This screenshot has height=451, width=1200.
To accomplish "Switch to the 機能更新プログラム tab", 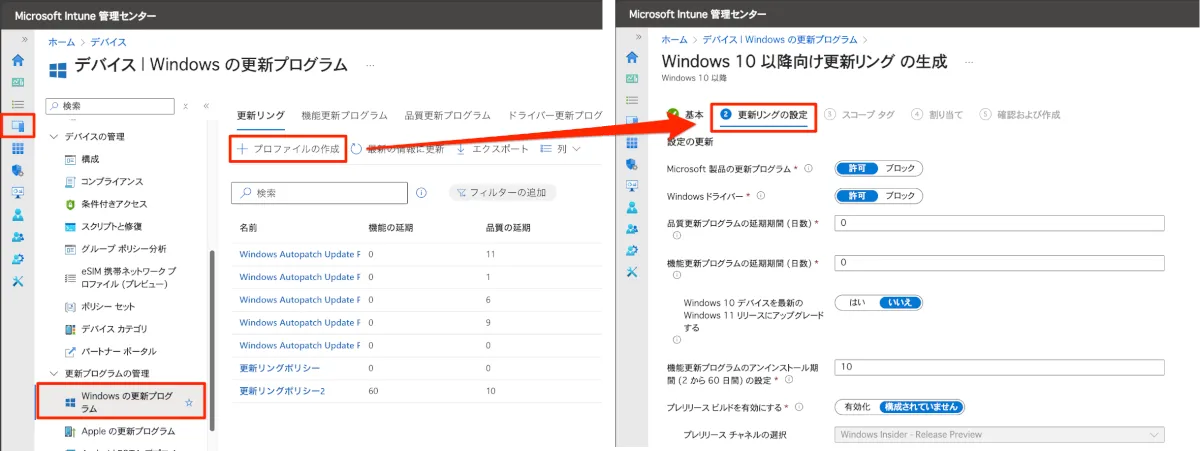I will pos(344,115).
